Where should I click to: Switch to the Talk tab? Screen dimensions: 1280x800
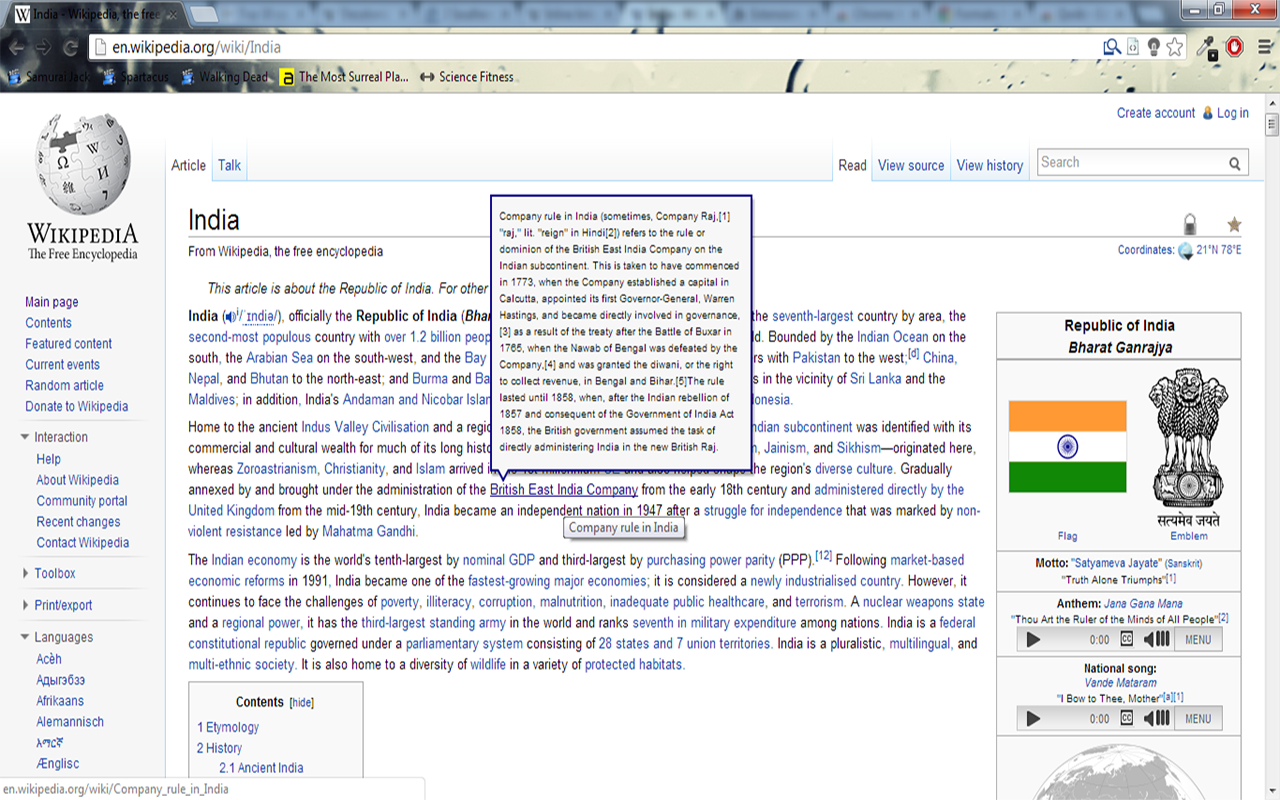229,165
